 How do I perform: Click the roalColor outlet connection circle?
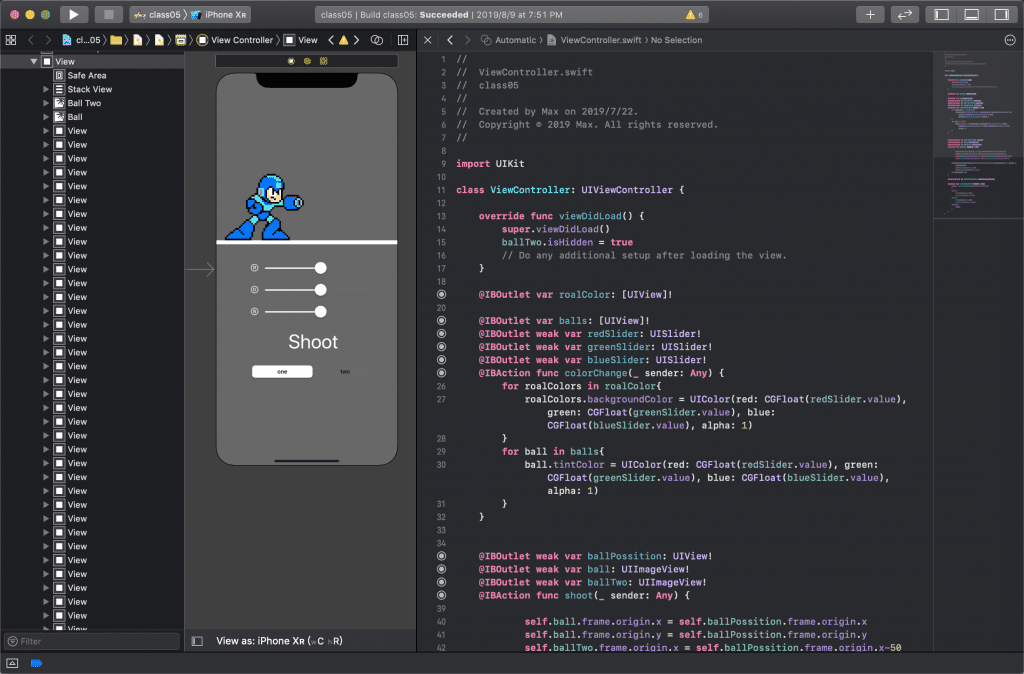tap(441, 295)
